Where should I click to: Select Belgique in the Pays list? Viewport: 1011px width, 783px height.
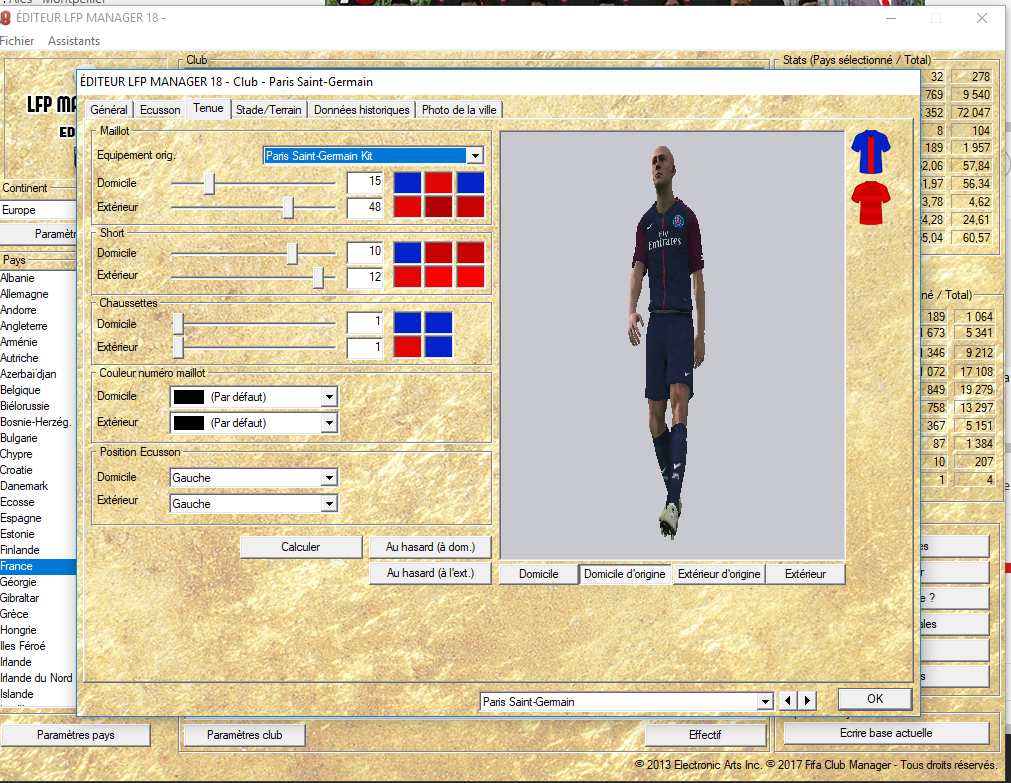(x=38, y=390)
